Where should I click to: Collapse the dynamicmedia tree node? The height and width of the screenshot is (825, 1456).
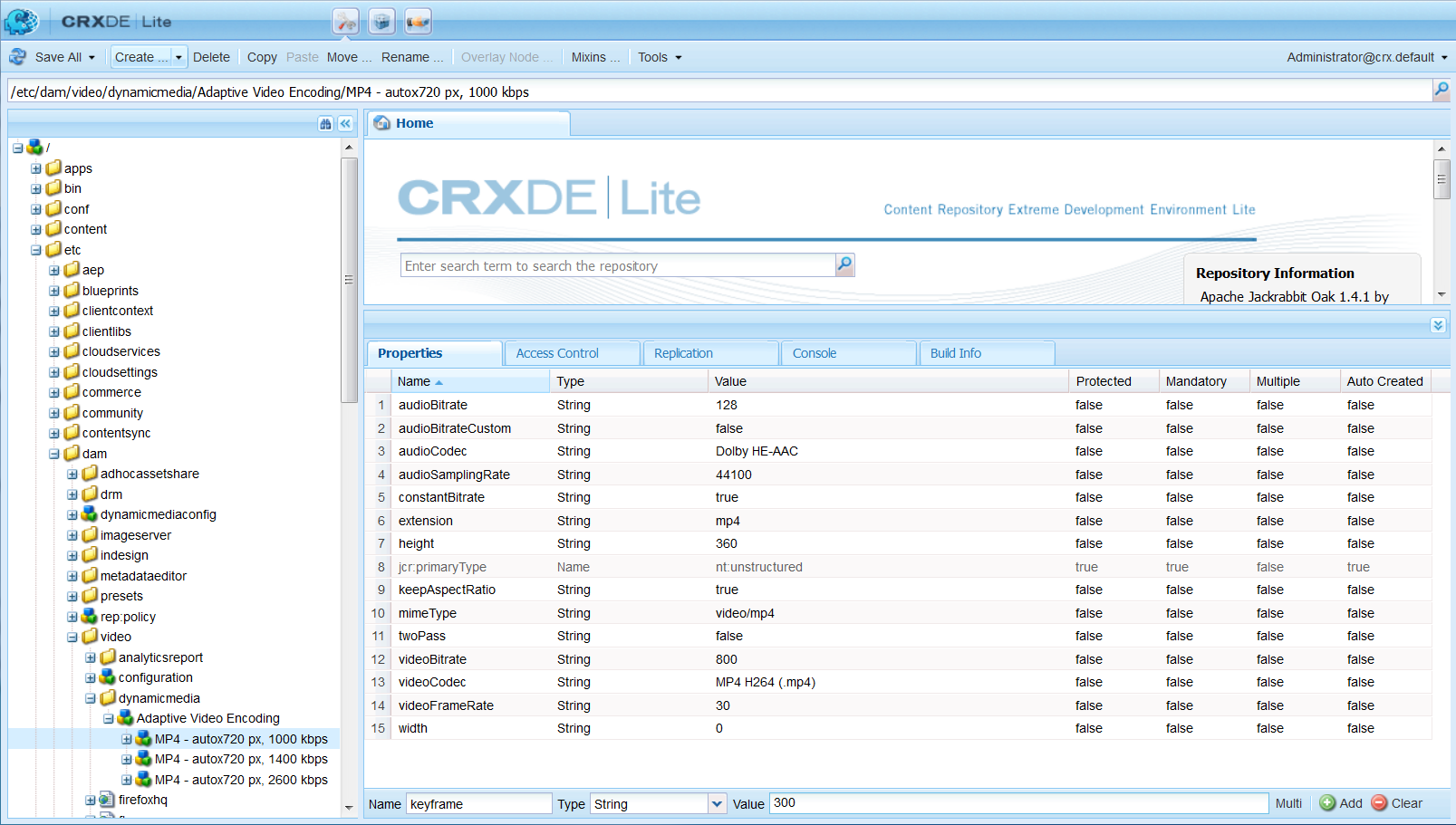tap(91, 698)
